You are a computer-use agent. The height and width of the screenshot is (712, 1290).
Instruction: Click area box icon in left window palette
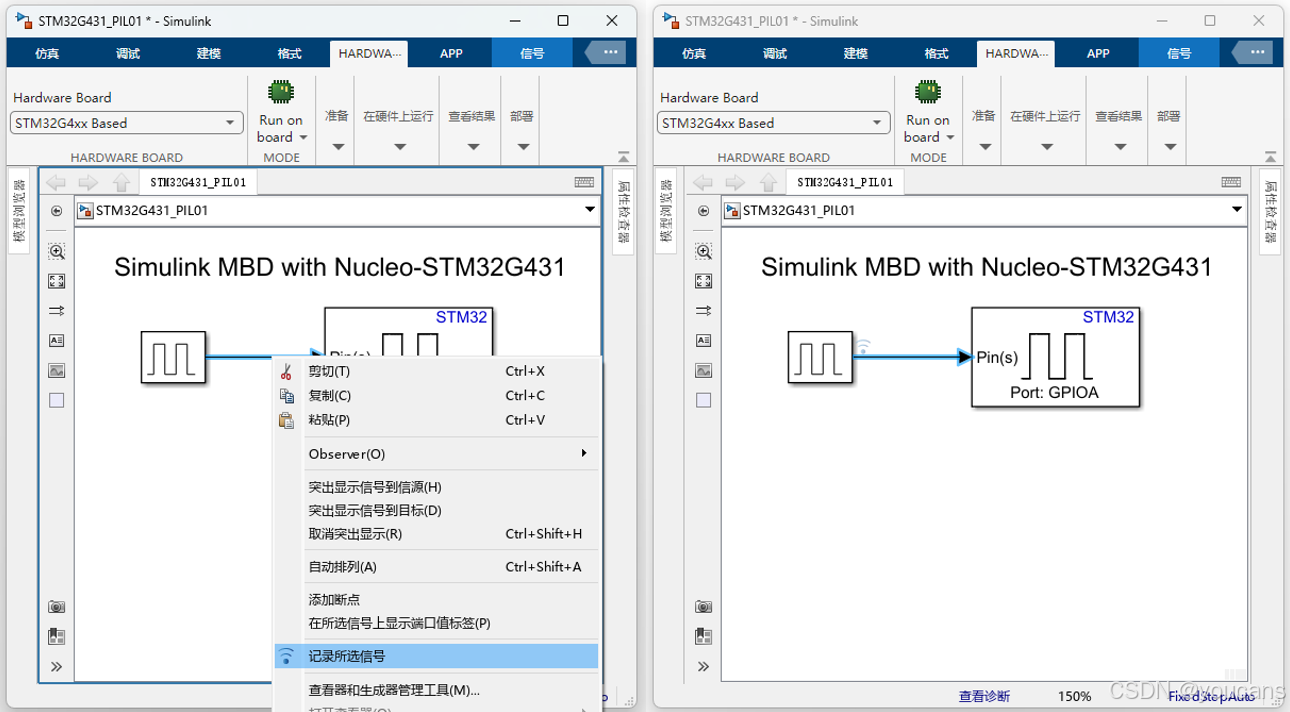point(57,400)
